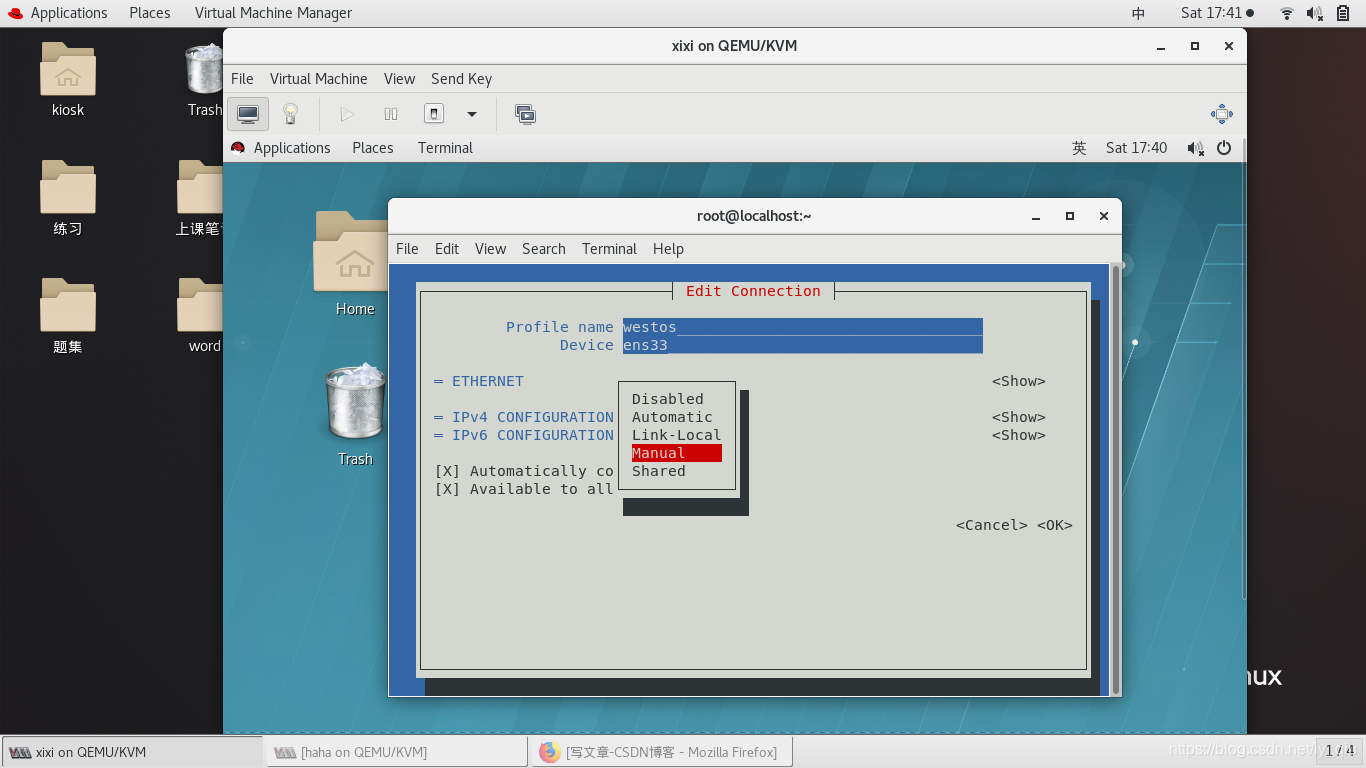The width and height of the screenshot is (1366, 768).
Task: Open shutdown options dropdown arrow
Action: tap(472, 114)
